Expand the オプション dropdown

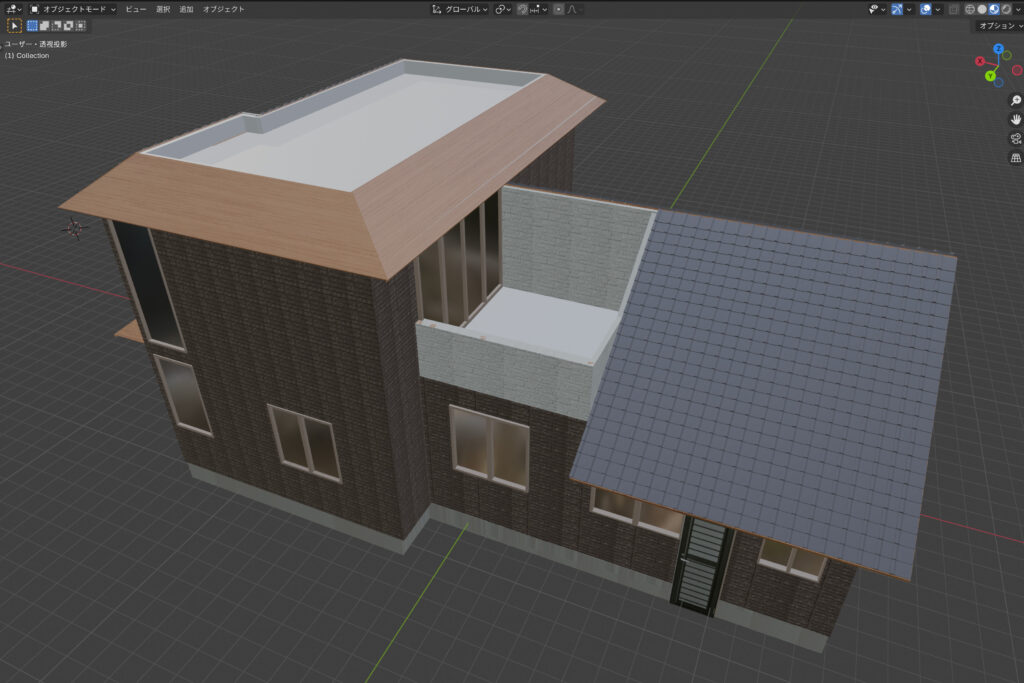[998, 25]
